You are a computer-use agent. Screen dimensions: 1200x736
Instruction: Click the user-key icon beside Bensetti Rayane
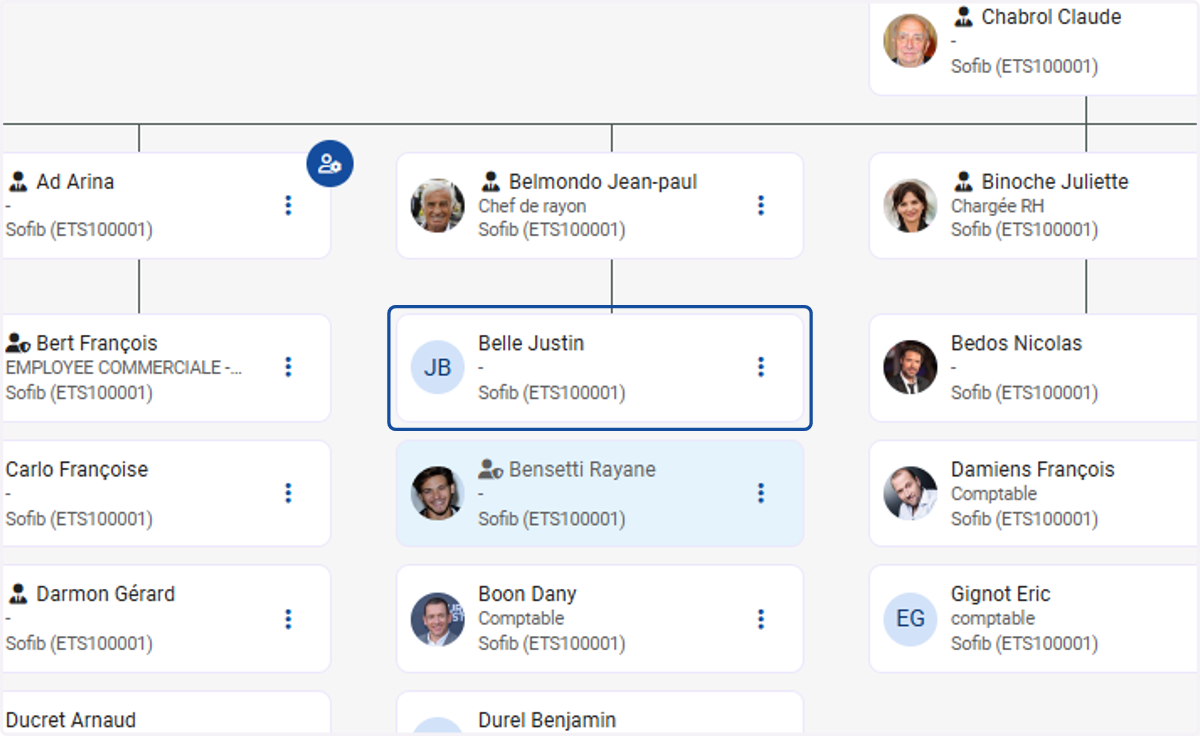click(x=490, y=469)
